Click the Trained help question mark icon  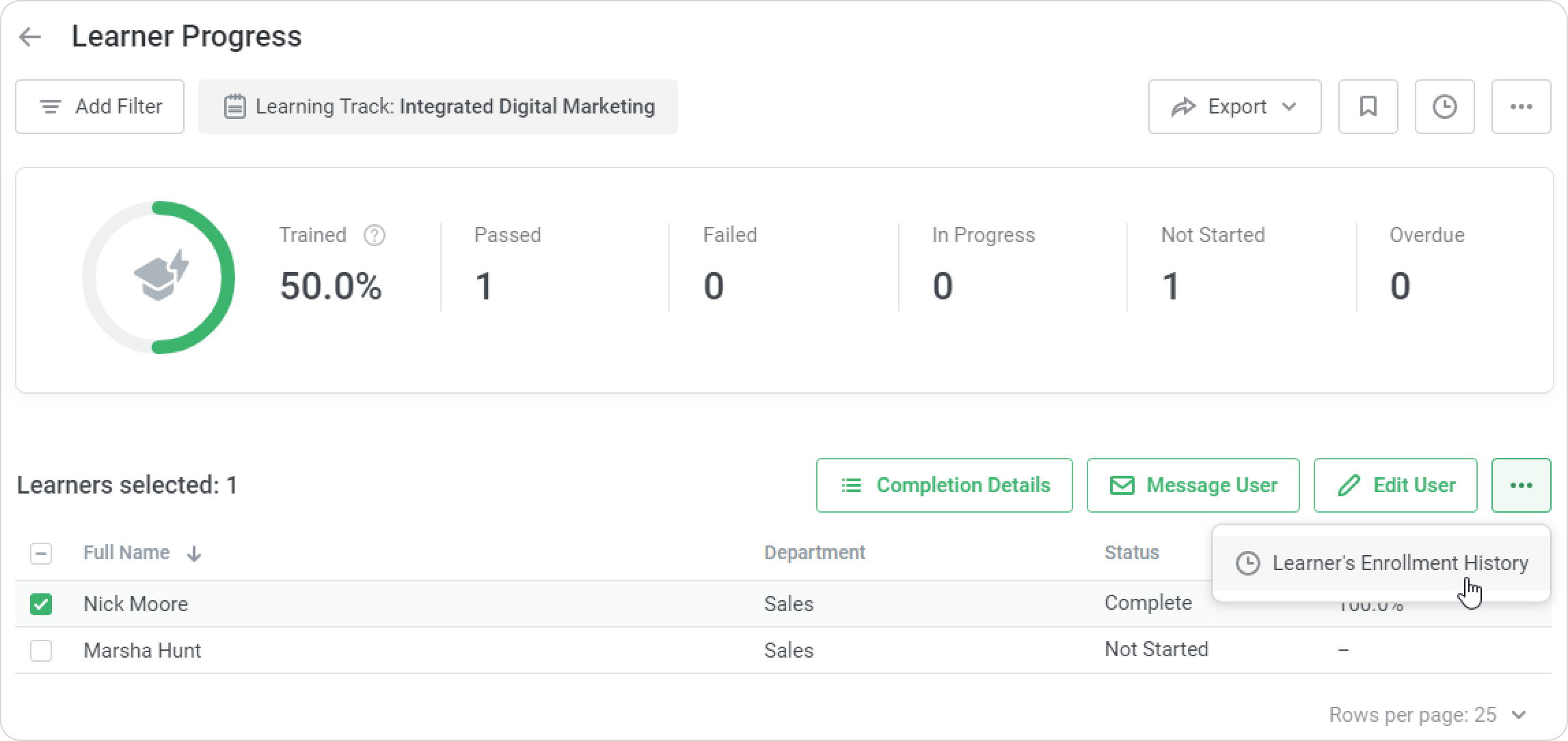374,235
